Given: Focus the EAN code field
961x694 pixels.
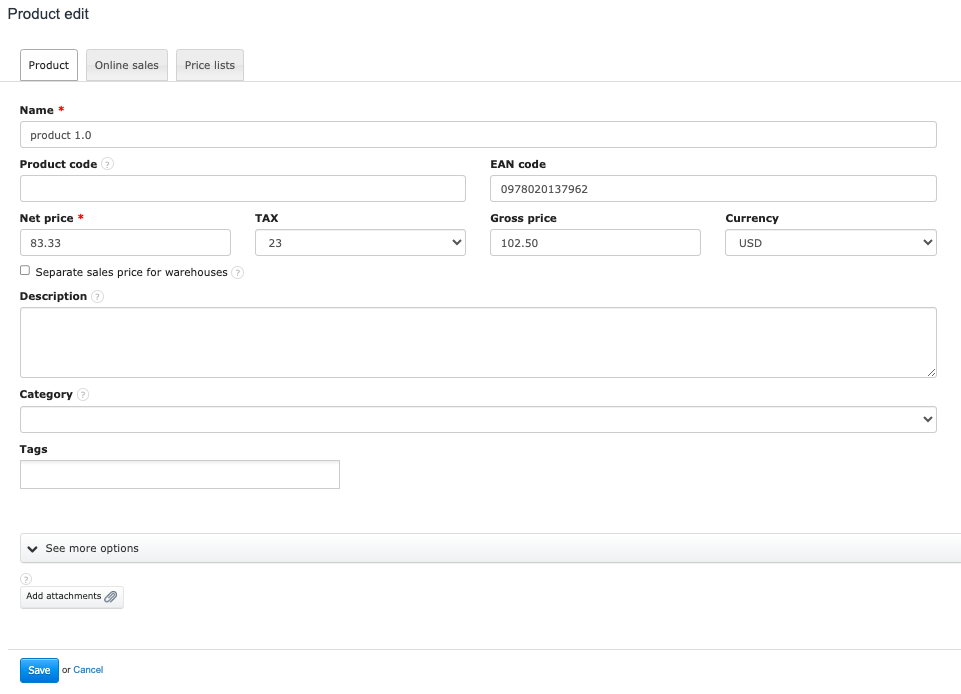Looking at the screenshot, I should point(713,189).
